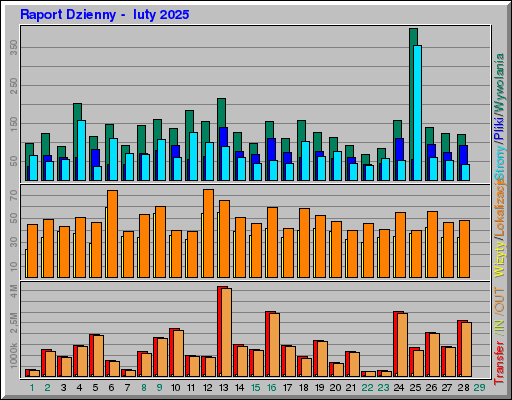Click day label 28 on the x-axis
The image size is (512, 400).
[x=463, y=388]
